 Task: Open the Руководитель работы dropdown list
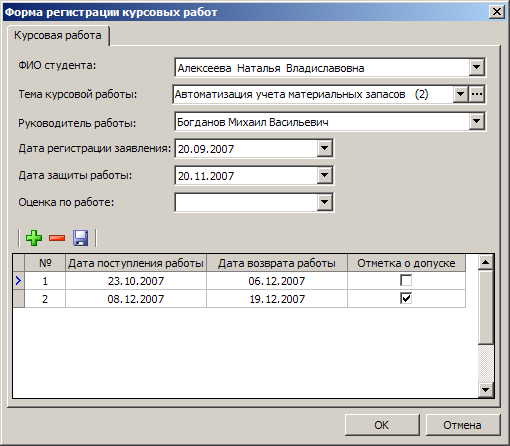[x=477, y=122]
